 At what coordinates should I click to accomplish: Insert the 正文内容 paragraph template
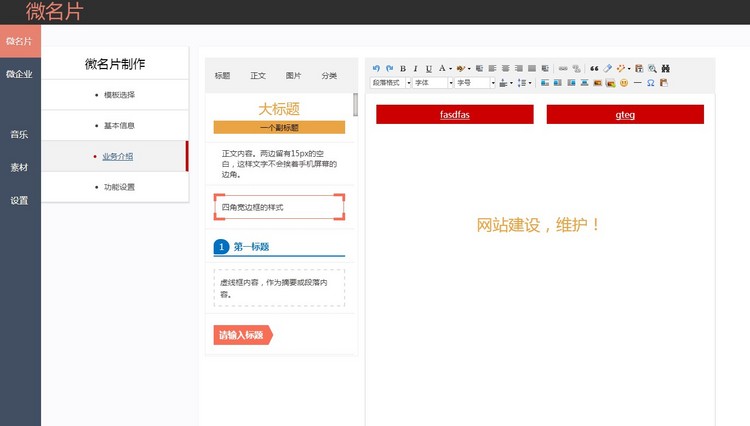tap(279, 164)
